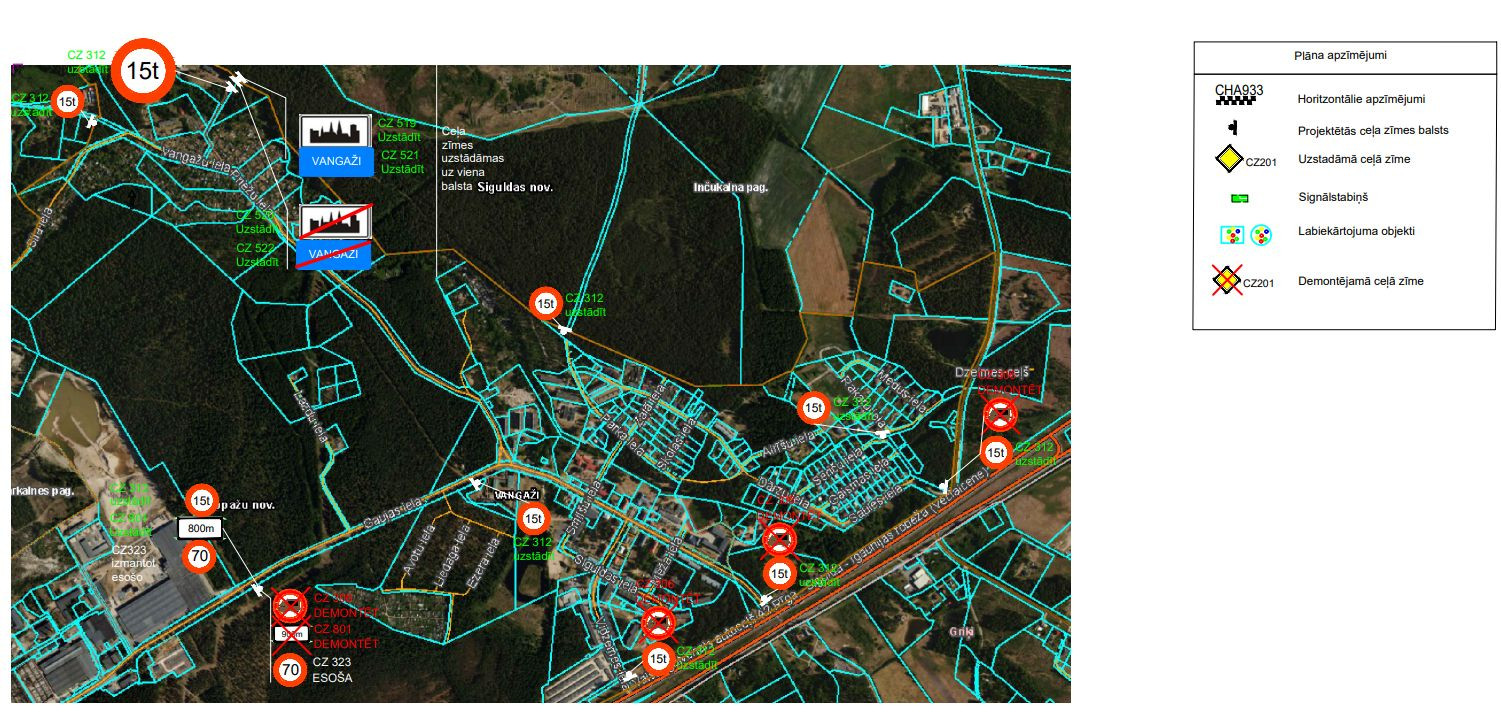This screenshot has height=713, width=1501.
Task: Click the crossed-out 900m distance plate
Action: (290, 634)
